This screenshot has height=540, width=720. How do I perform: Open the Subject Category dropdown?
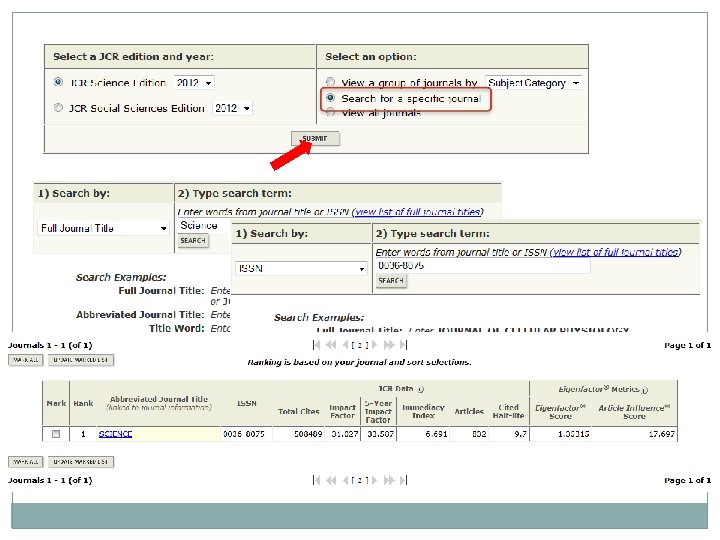tap(534, 83)
